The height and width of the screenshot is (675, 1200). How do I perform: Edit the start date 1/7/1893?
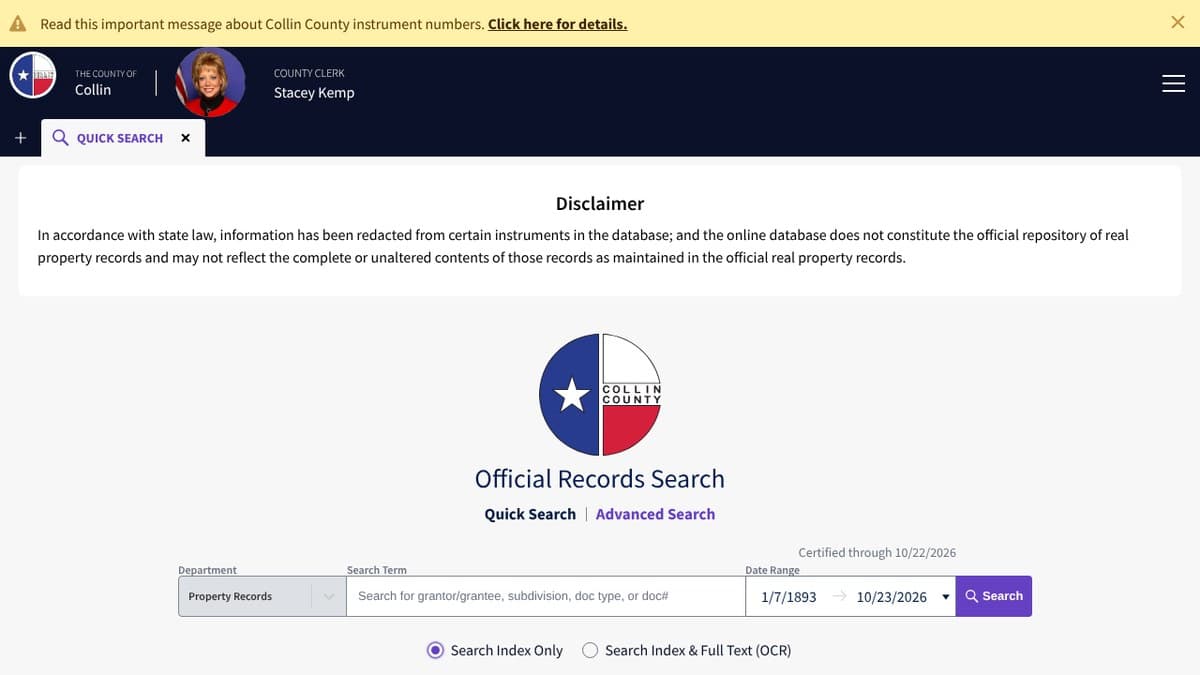click(x=788, y=597)
